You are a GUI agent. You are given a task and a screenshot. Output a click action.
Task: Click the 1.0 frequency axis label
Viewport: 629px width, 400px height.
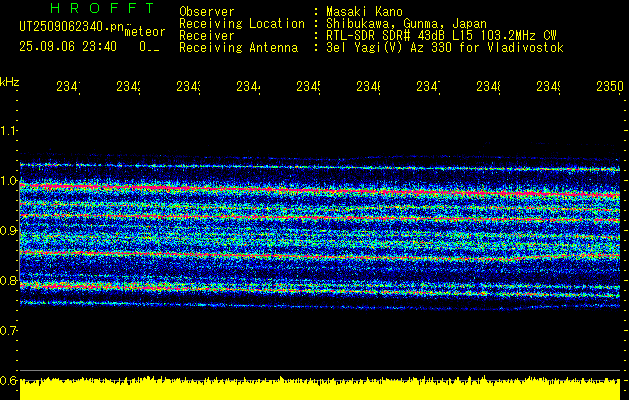[8, 181]
